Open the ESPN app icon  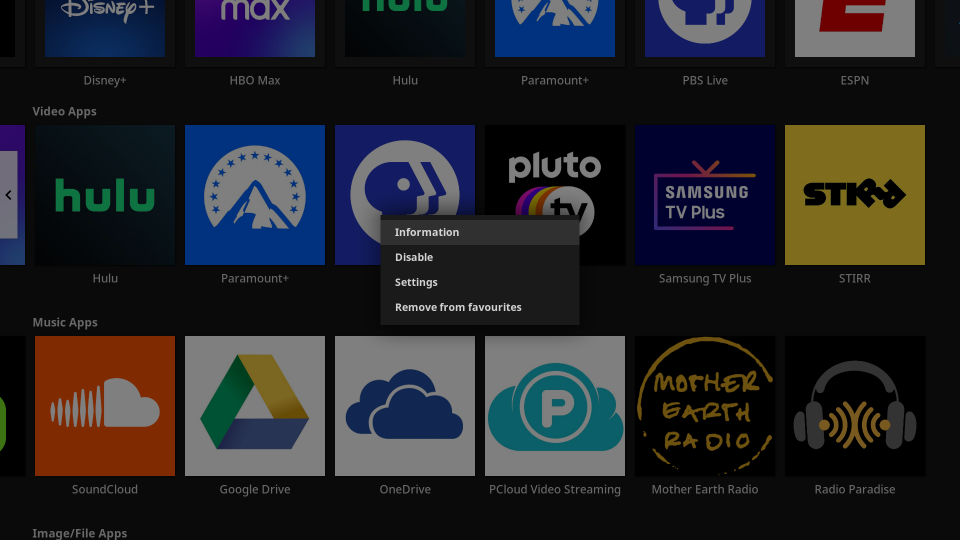855,28
